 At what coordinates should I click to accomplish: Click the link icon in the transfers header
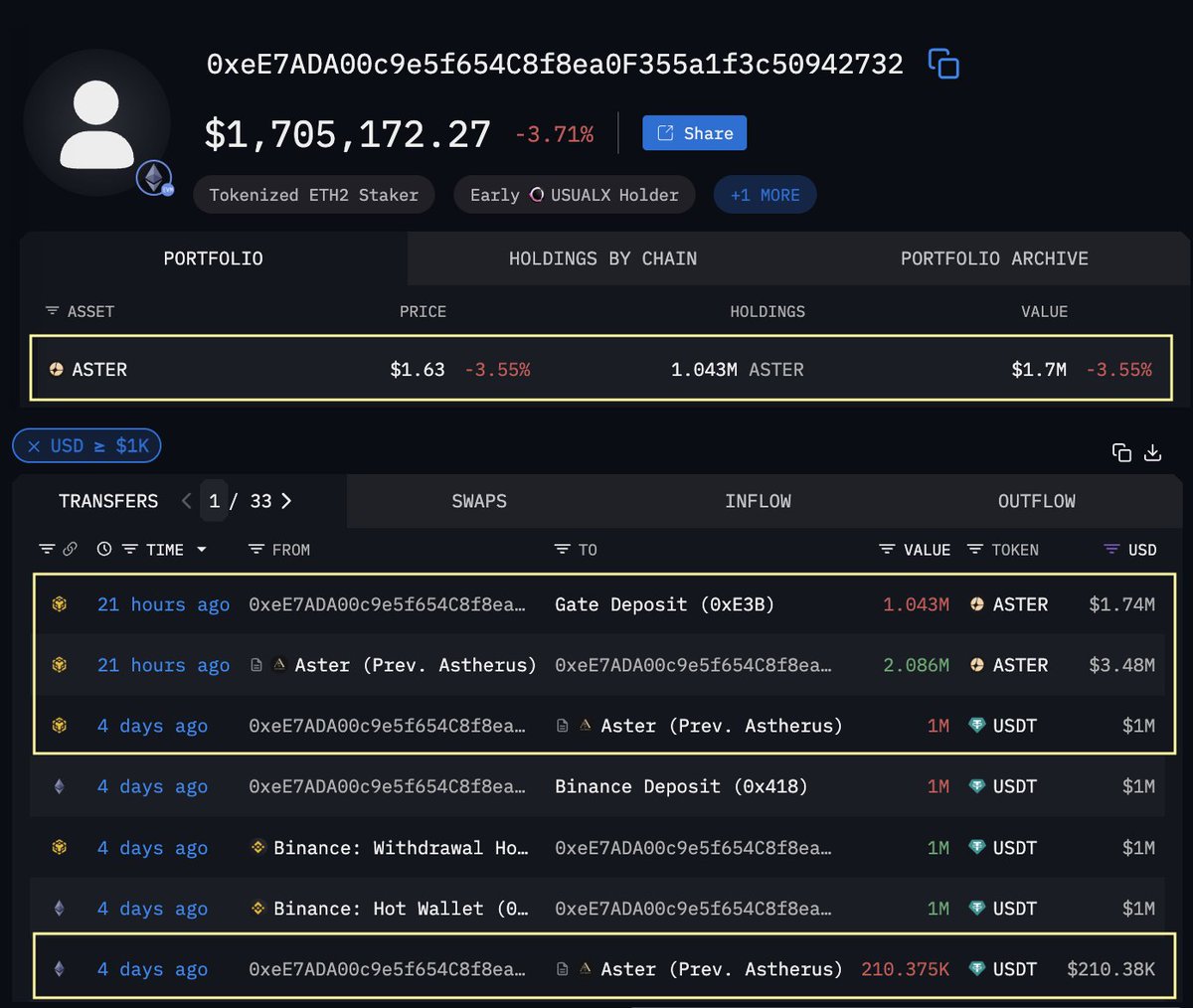pos(70,549)
